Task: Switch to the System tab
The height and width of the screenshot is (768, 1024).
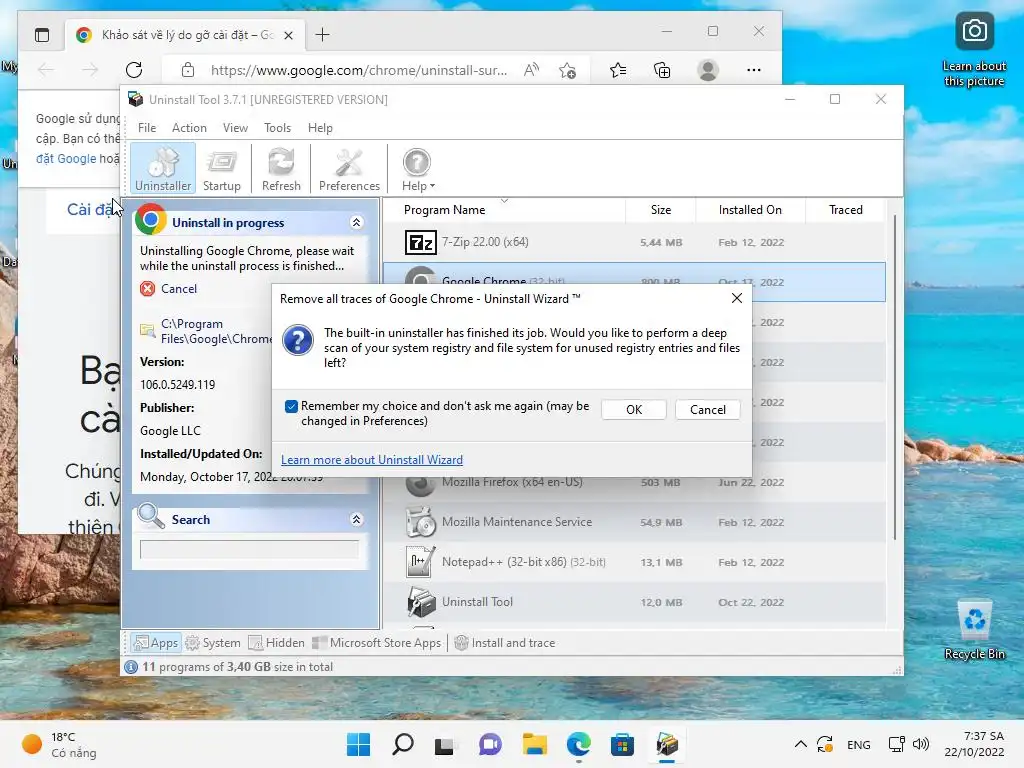Action: [213, 643]
